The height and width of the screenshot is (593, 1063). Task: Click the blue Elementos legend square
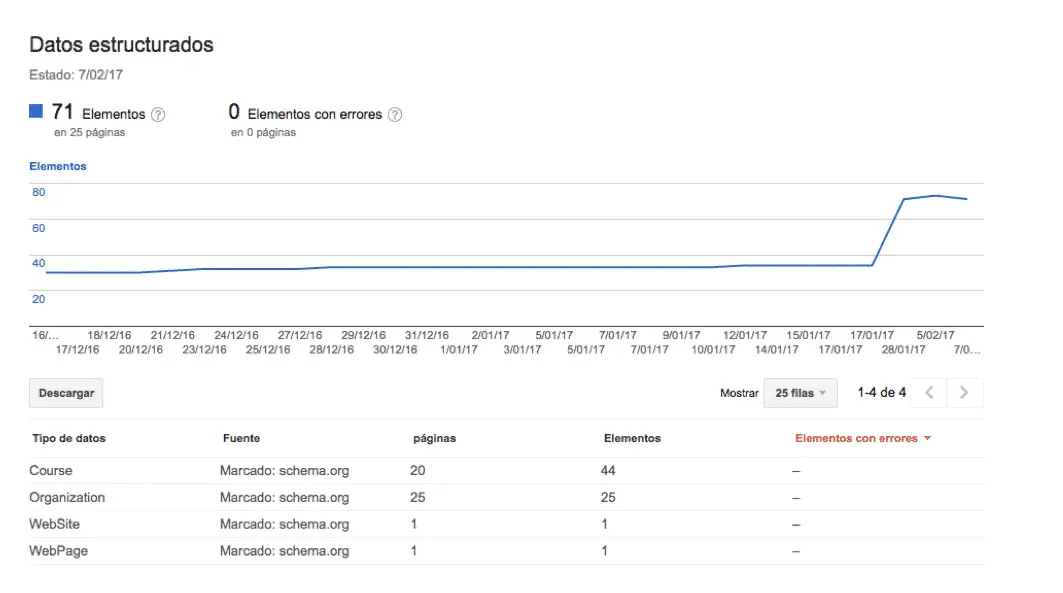pos(37,111)
